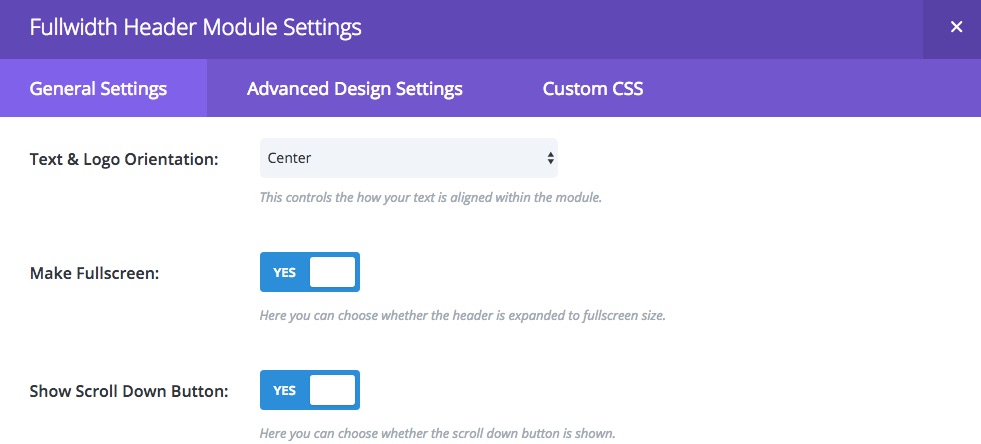This screenshot has height=444, width=981.
Task: Click the Show Scroll Down Button label
Action: coord(129,391)
